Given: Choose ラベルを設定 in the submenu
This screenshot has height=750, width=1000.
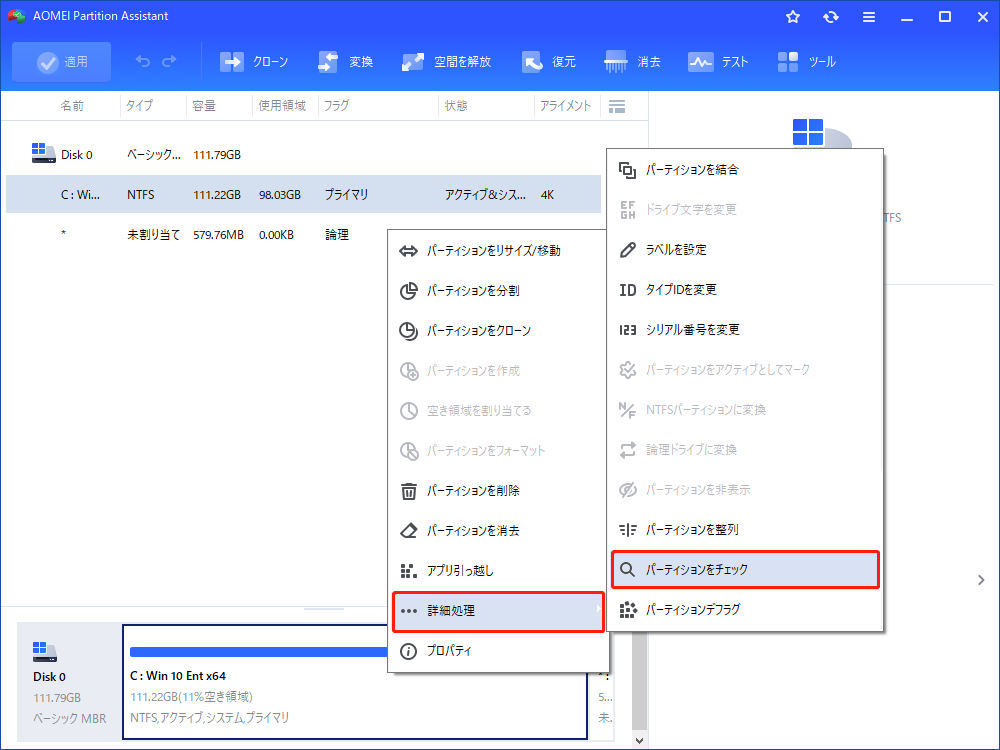Looking at the screenshot, I should point(745,249).
